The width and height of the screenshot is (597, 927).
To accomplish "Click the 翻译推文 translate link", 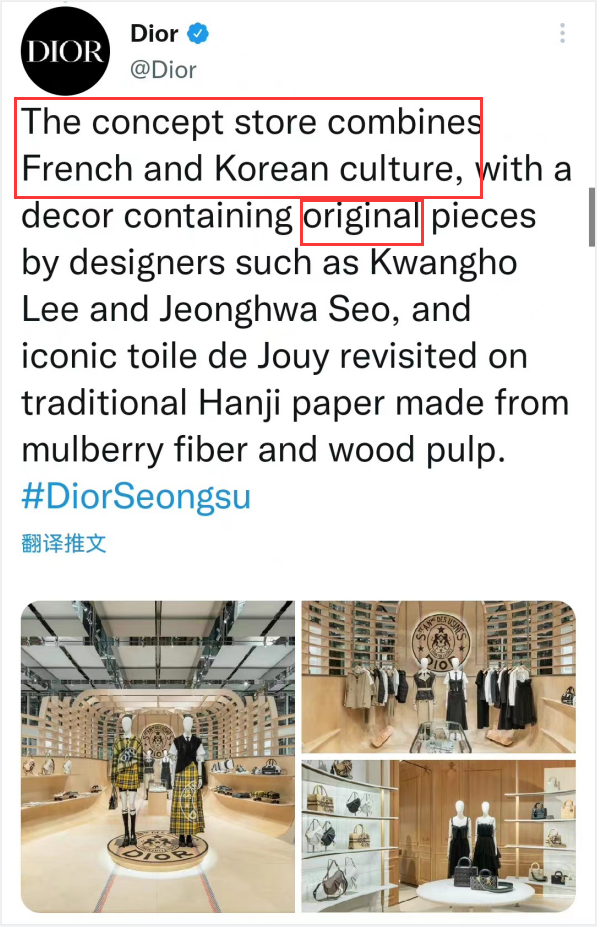I will click(x=64, y=543).
